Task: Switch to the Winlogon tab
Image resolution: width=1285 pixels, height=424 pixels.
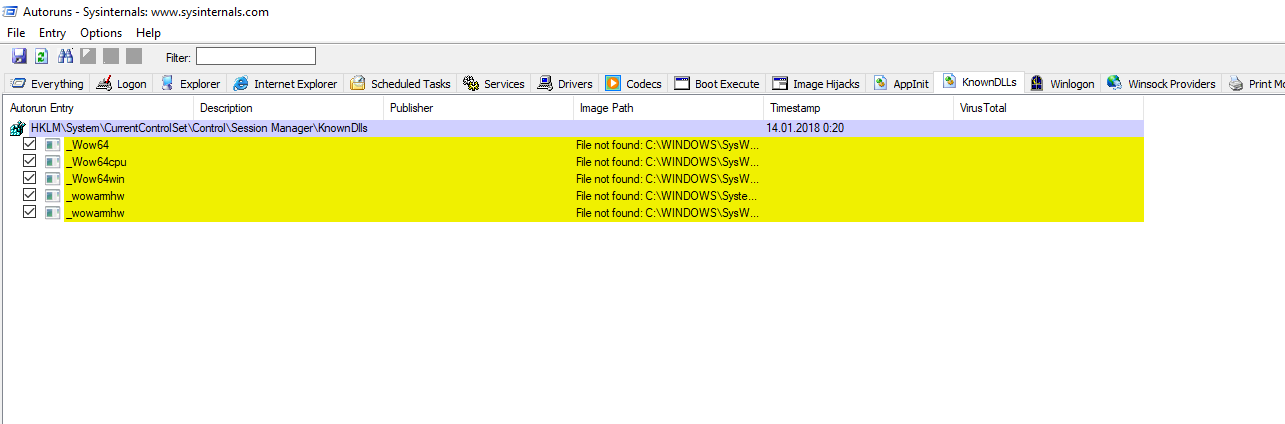Action: point(1062,84)
